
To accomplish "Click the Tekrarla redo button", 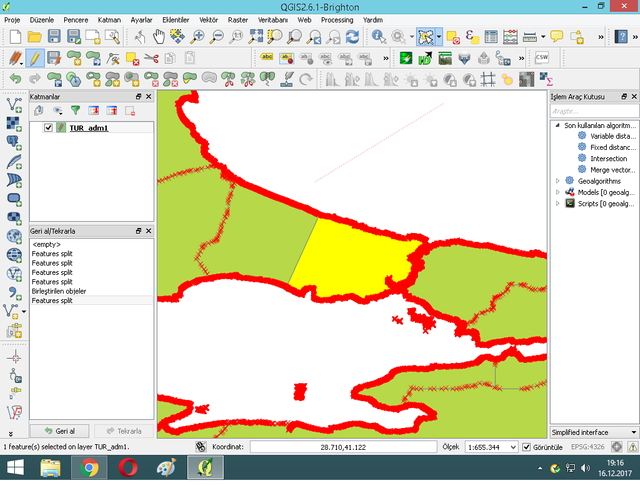I will coord(124,431).
